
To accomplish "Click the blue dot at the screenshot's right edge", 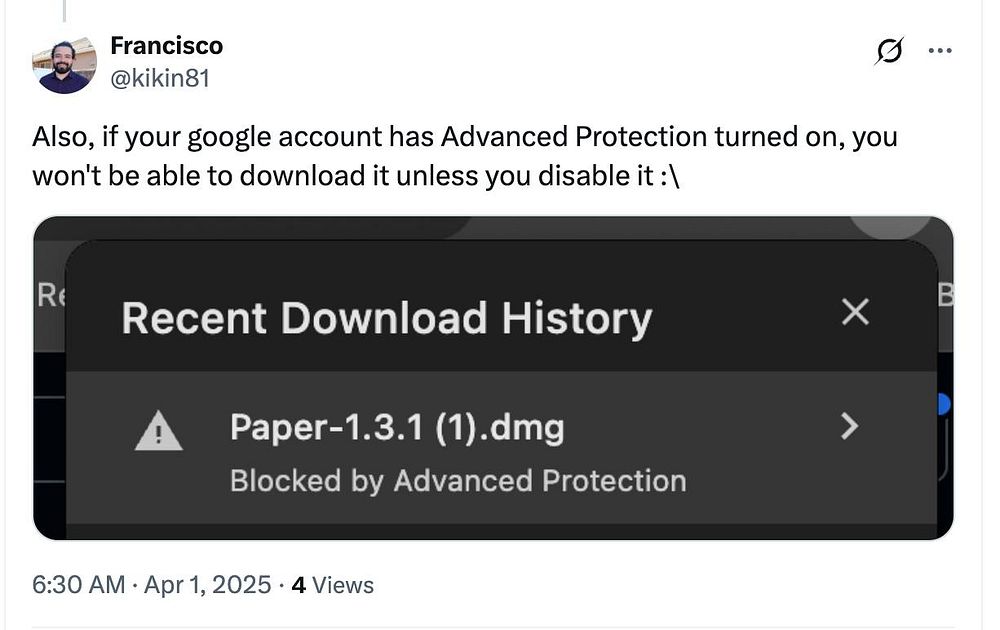I will 943,404.
